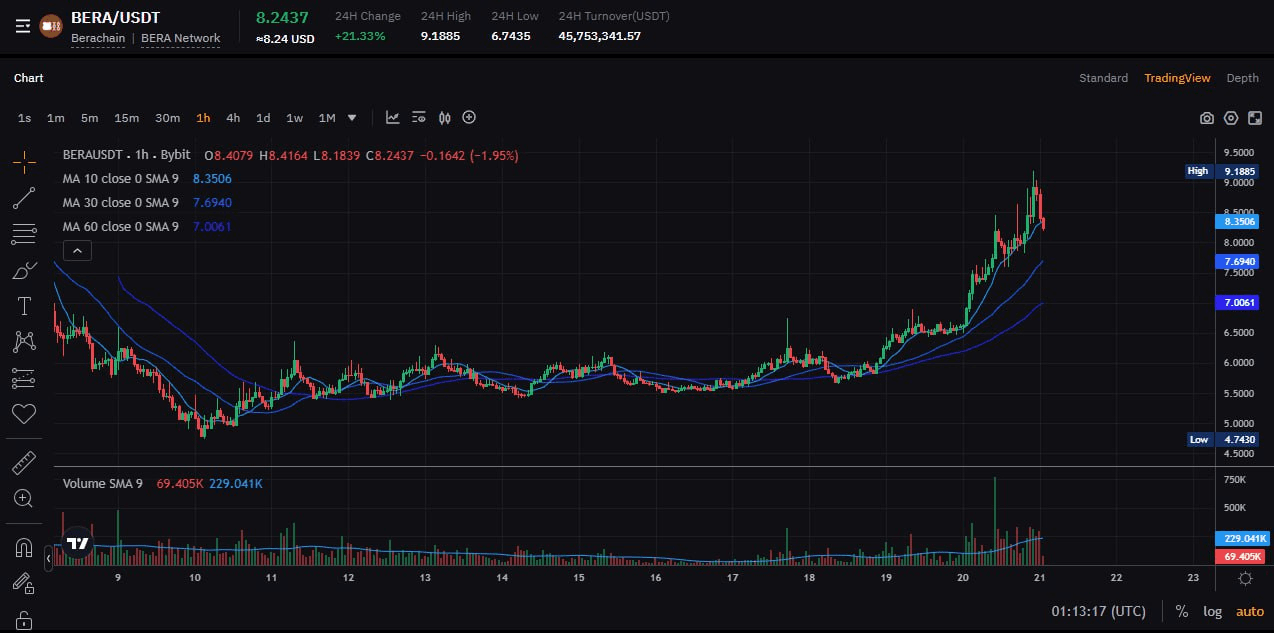This screenshot has width=1274, height=633.
Task: Click the BERA/USDT pair title
Action: point(116,18)
